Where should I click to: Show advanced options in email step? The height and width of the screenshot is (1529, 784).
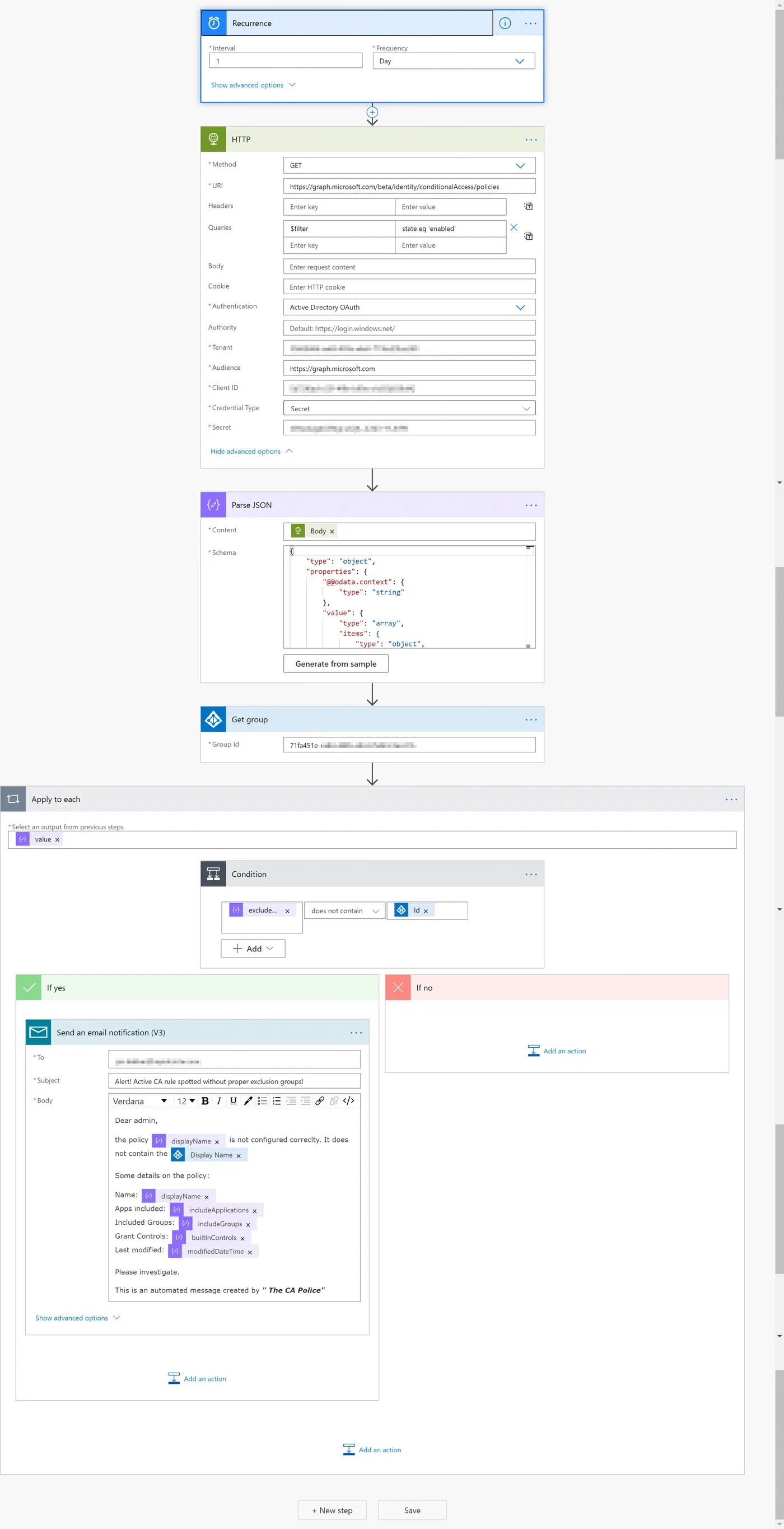(78, 1317)
